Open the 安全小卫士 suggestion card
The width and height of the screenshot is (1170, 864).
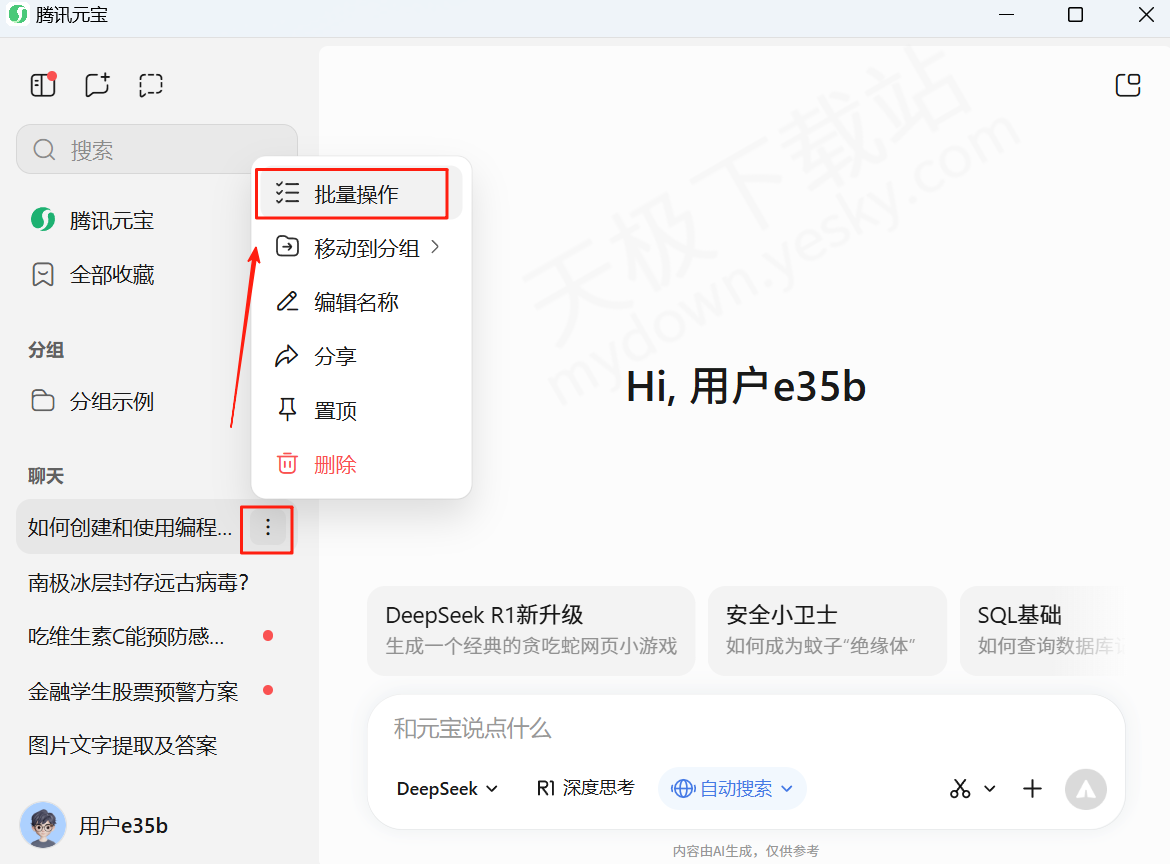828,630
